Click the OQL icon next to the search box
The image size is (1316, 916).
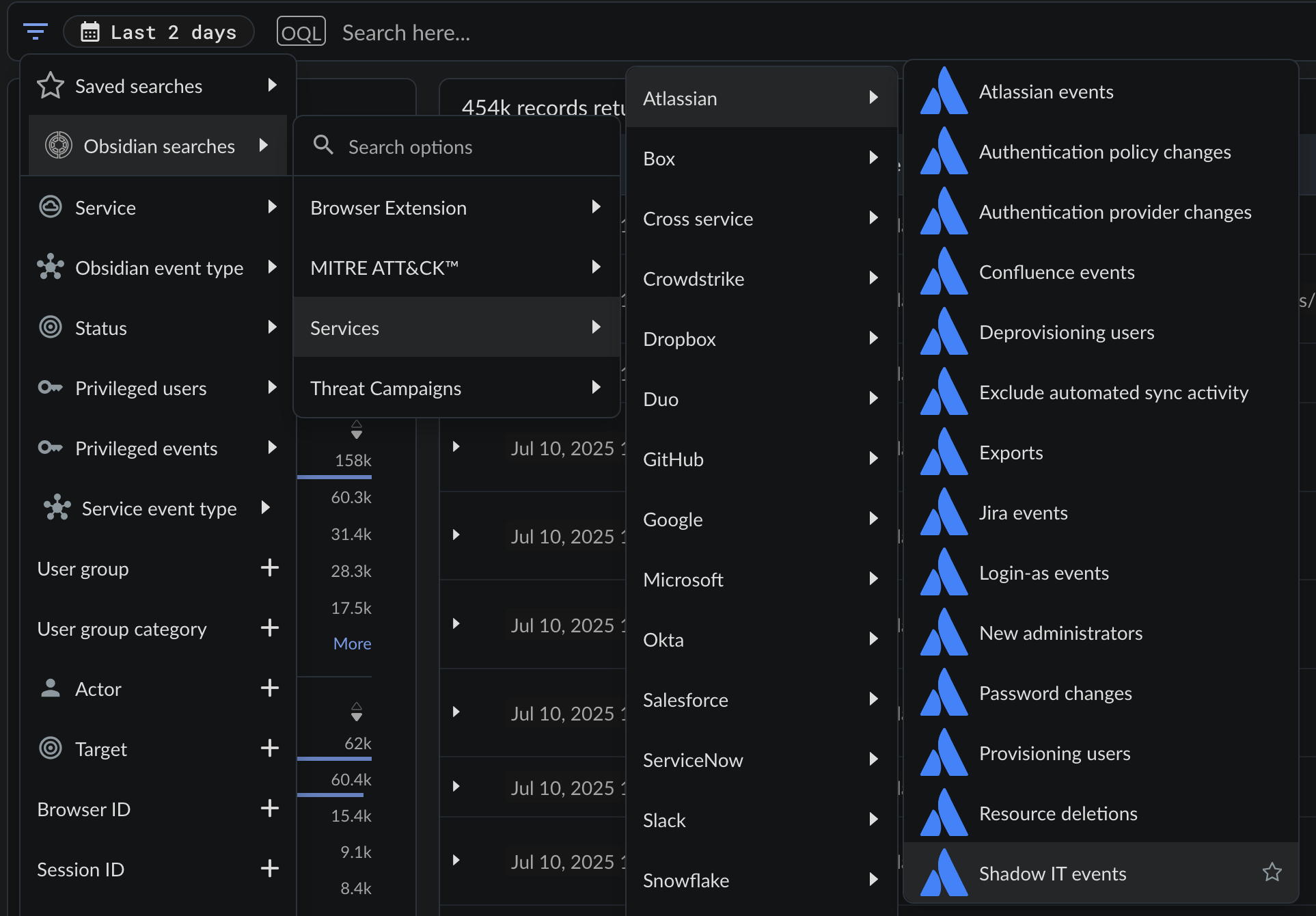pos(301,32)
